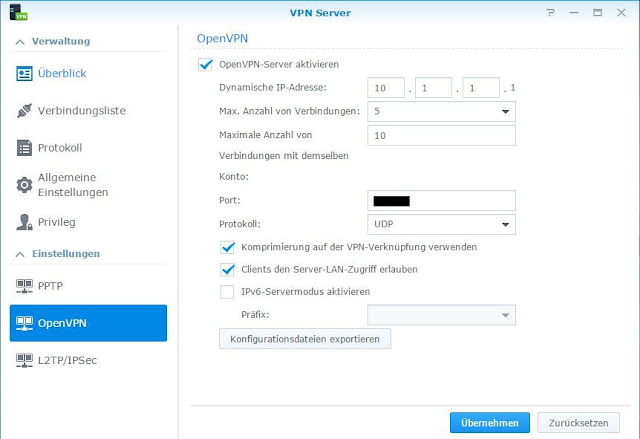The width and height of the screenshot is (640, 439).
Task: Click first IP octet field containing 10
Action: (x=386, y=88)
